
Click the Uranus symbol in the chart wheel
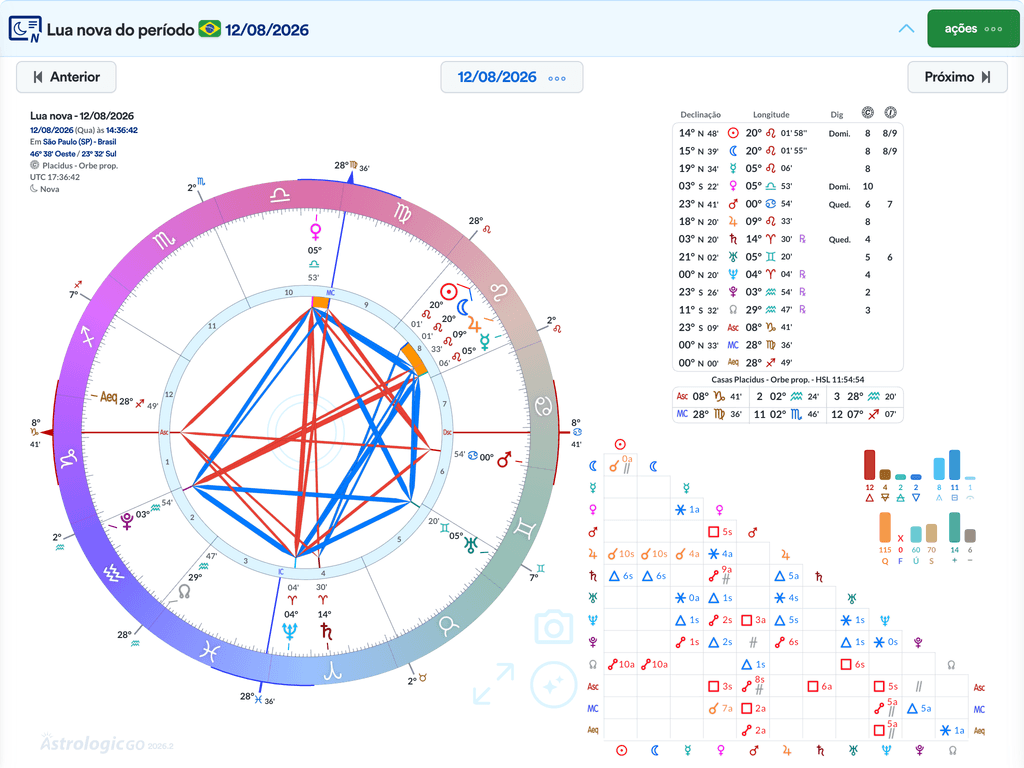[470, 545]
